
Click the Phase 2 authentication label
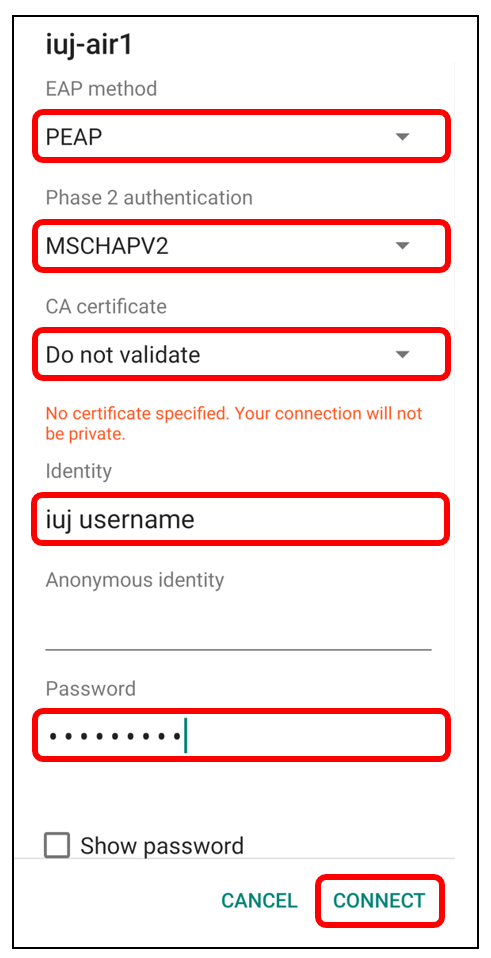149,198
